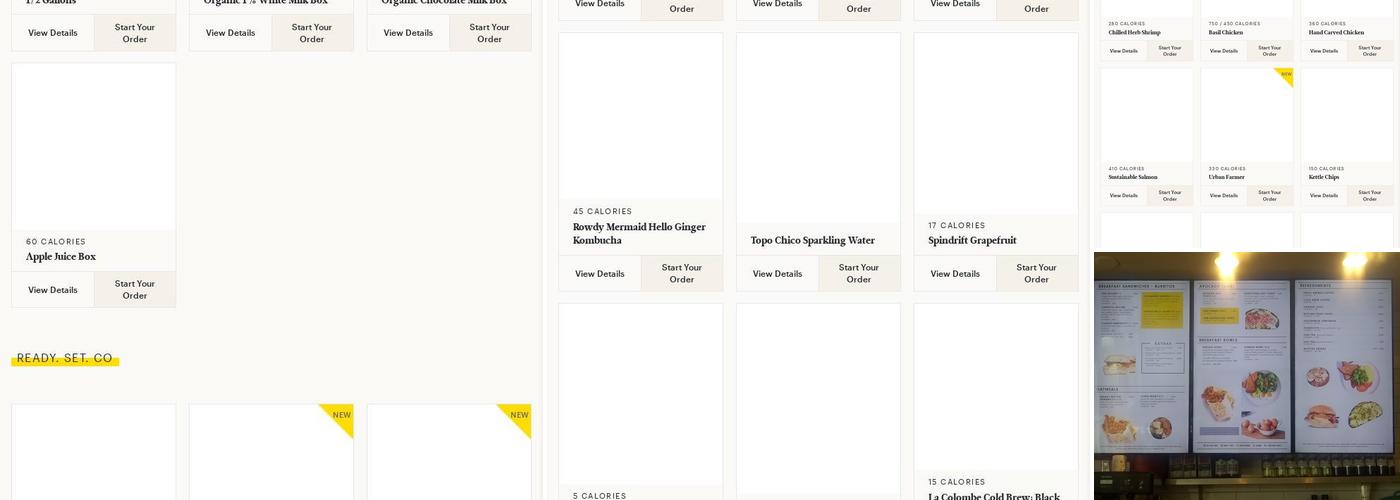Open the Urban Farmer product image
Viewport: 1400px width, 500px height.
coord(1247,115)
